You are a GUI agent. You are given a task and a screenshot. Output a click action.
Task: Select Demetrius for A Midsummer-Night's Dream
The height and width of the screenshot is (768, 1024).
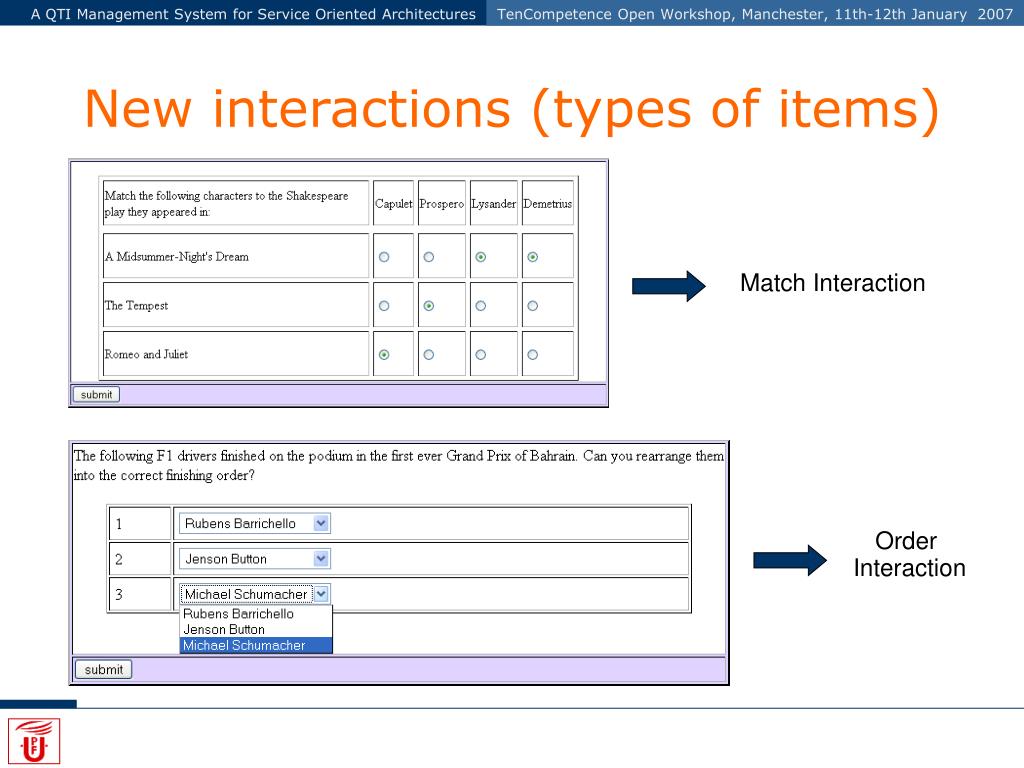point(533,257)
